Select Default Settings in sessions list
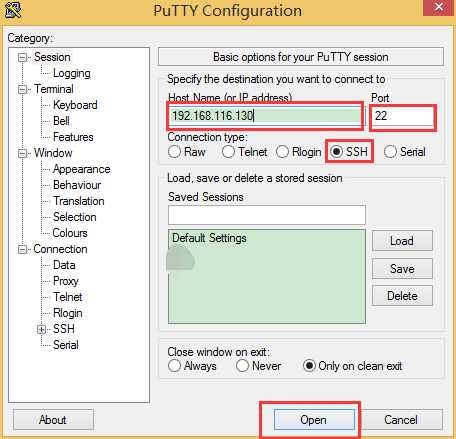This screenshot has width=456, height=439. pyautogui.click(x=209, y=238)
